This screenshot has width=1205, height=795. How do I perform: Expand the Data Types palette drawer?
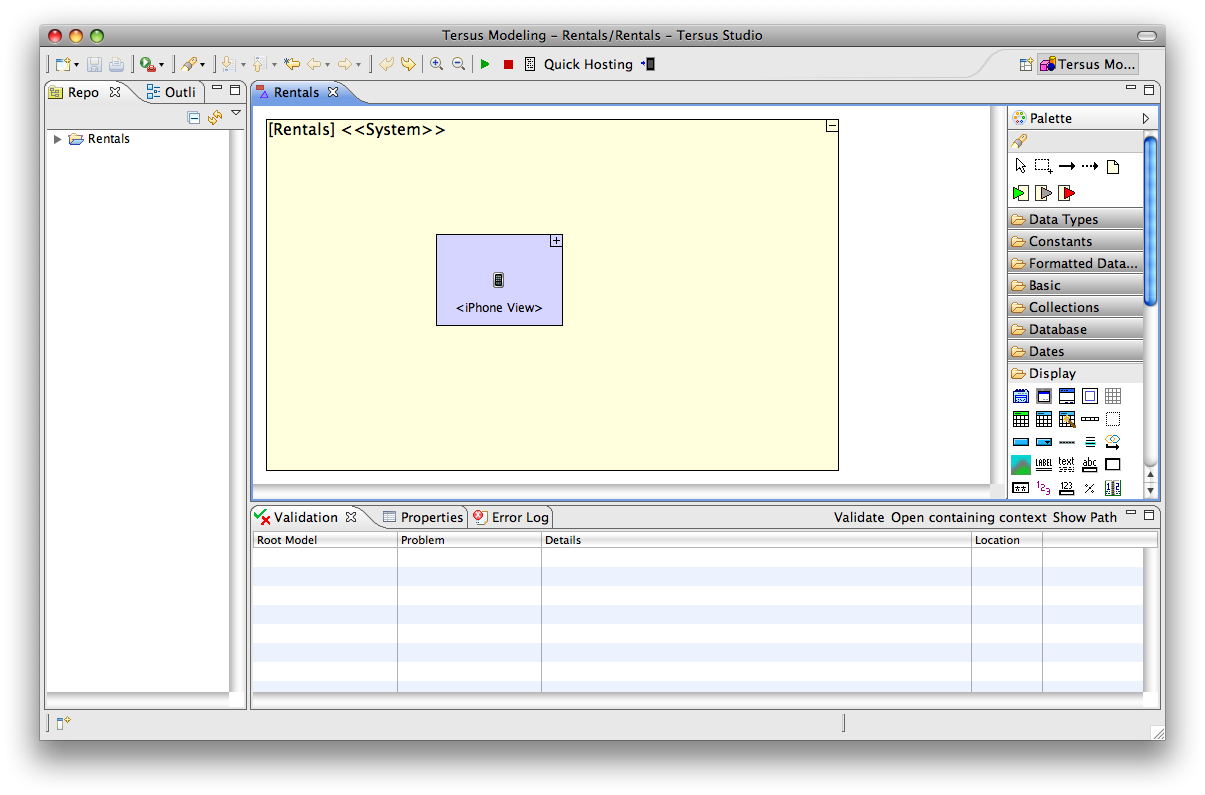[1075, 219]
